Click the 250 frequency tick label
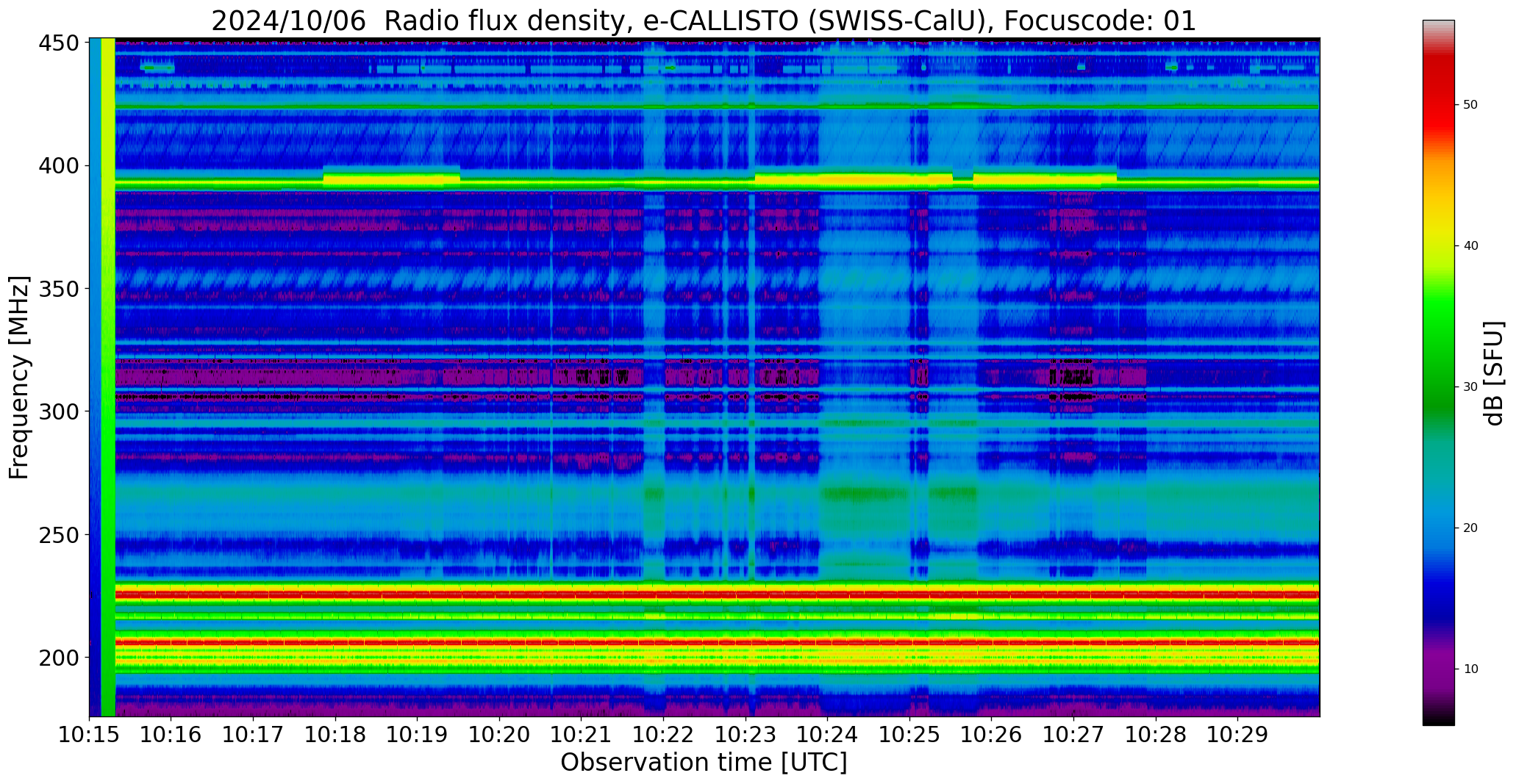1516x784 pixels. [x=59, y=535]
